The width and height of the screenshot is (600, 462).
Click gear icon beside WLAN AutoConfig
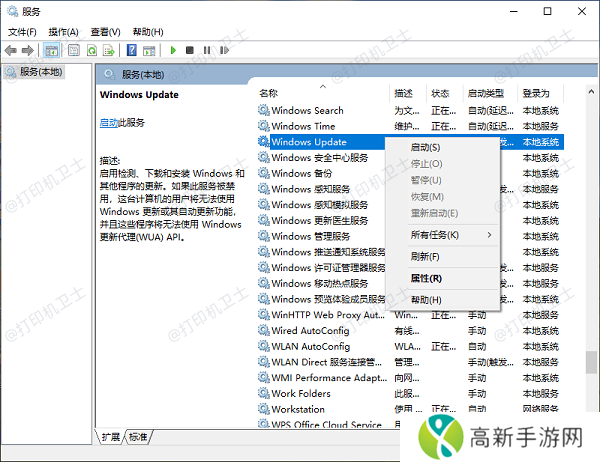(x=263, y=346)
